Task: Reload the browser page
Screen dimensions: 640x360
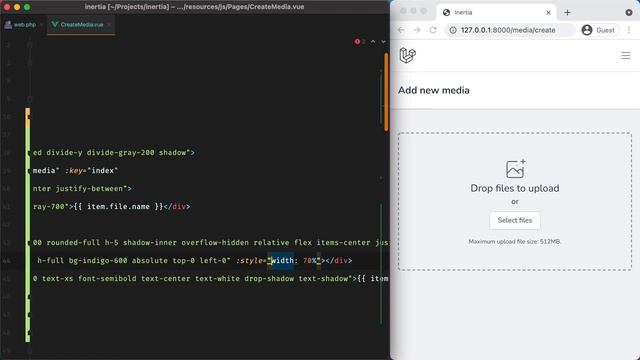Action: pyautogui.click(x=433, y=30)
